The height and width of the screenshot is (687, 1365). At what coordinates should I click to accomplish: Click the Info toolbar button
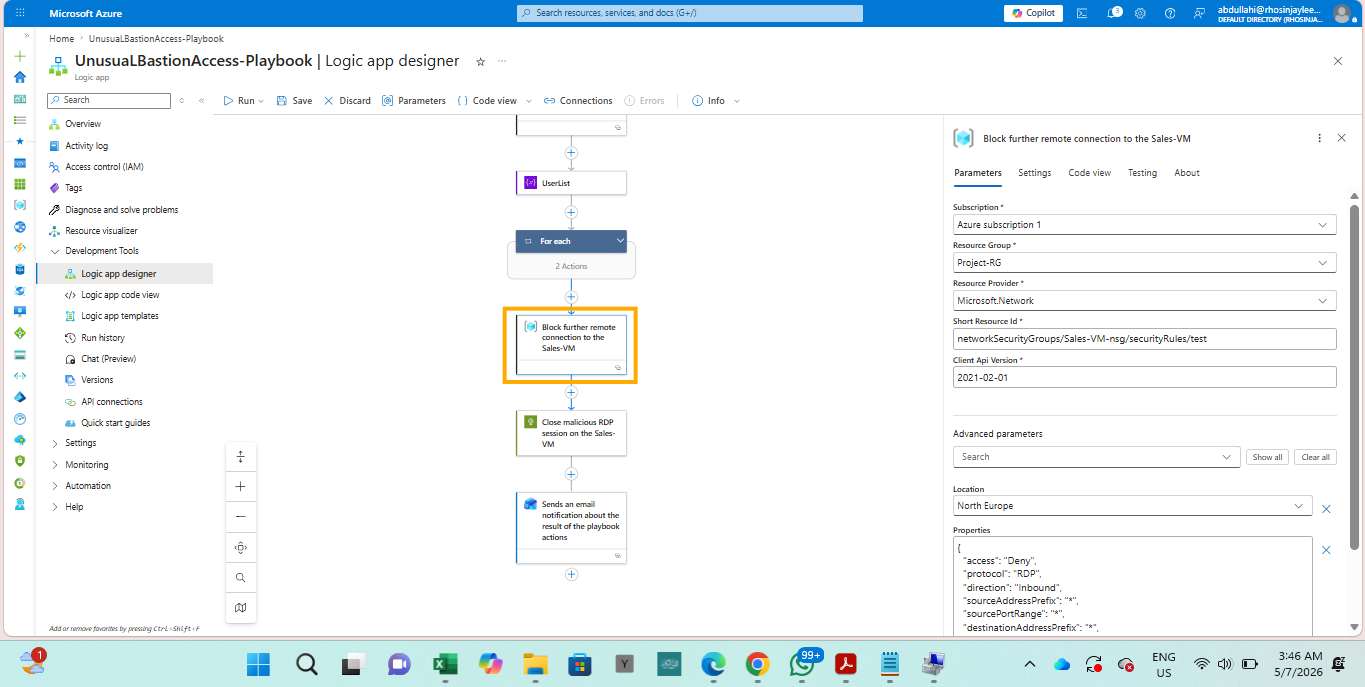point(709,101)
